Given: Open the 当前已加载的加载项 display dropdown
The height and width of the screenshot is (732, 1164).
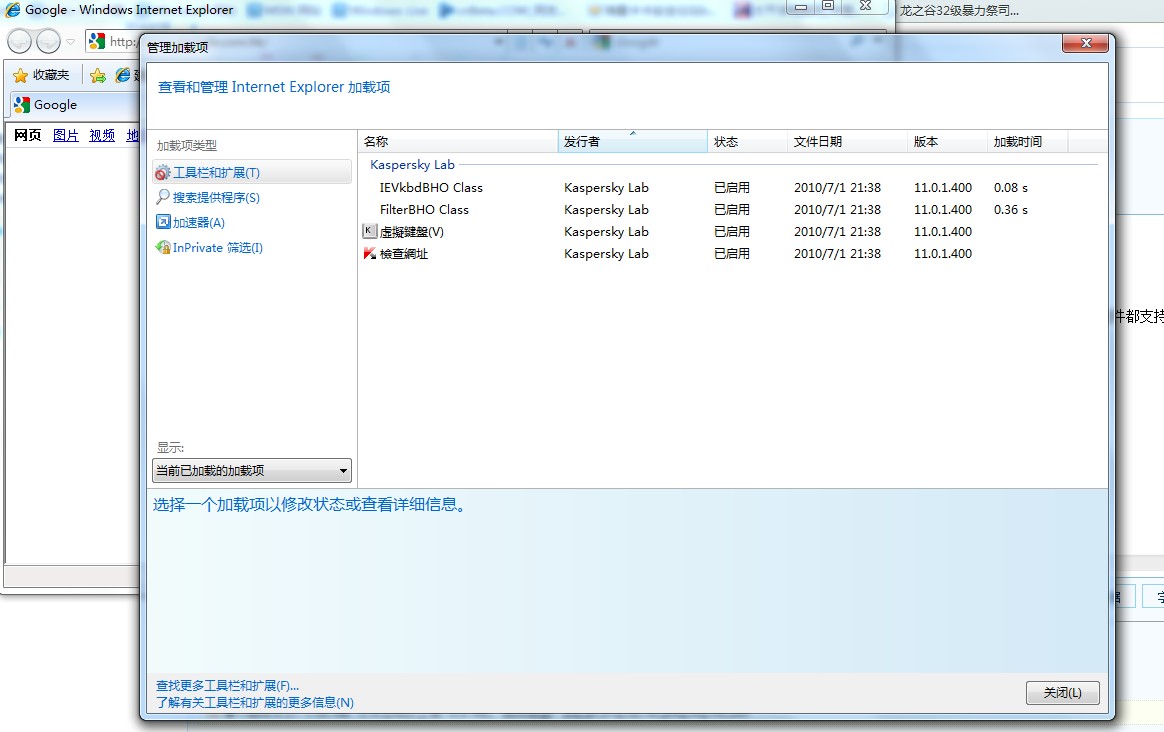Looking at the screenshot, I should [252, 471].
